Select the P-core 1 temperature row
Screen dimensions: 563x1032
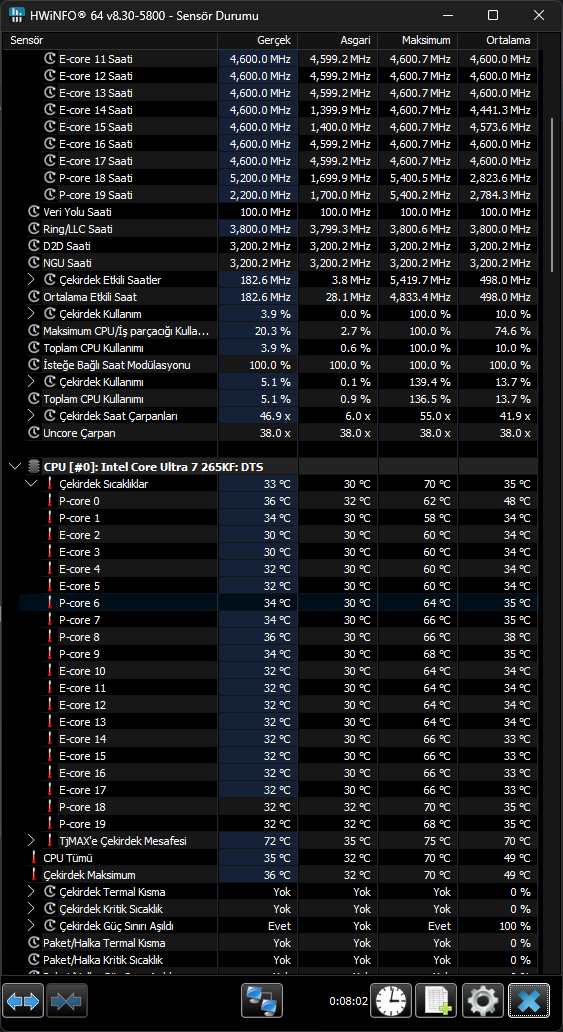click(x=278, y=518)
